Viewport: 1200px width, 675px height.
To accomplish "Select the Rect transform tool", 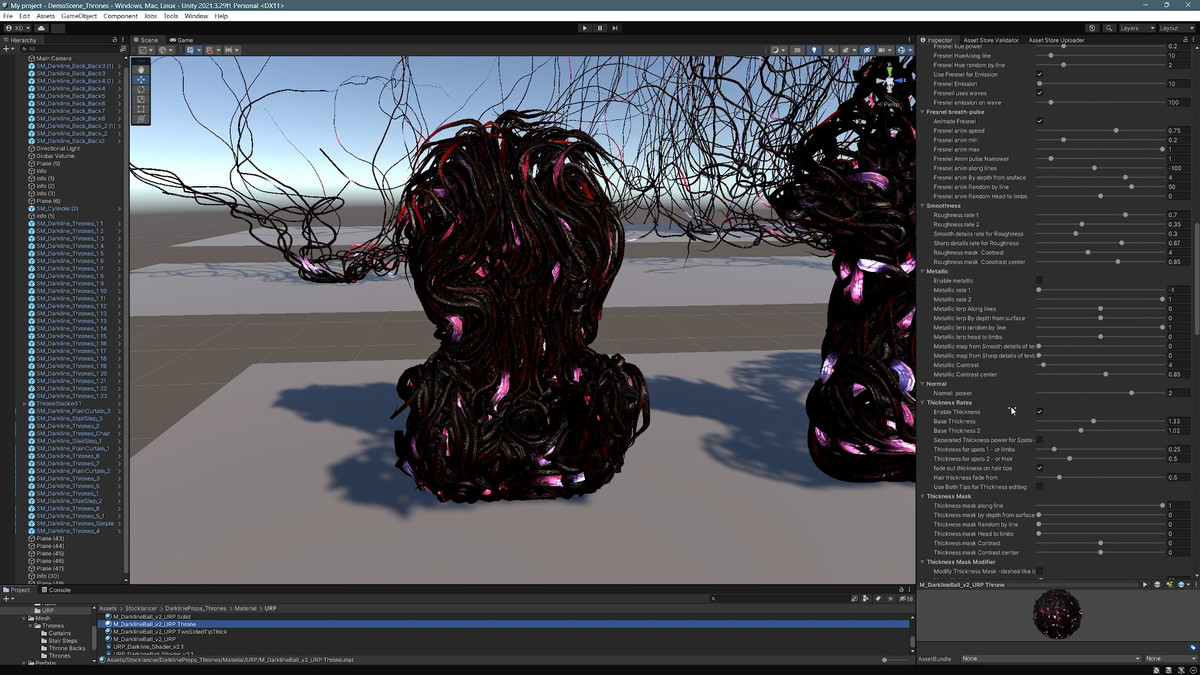I will click(141, 109).
